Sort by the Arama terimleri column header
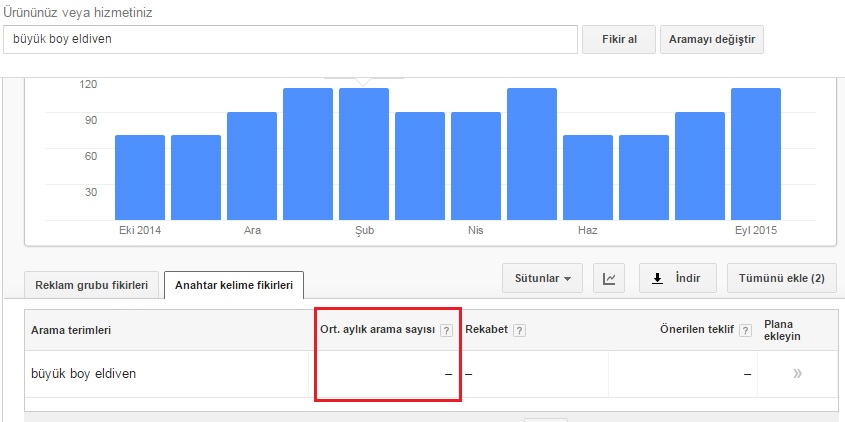 71,331
